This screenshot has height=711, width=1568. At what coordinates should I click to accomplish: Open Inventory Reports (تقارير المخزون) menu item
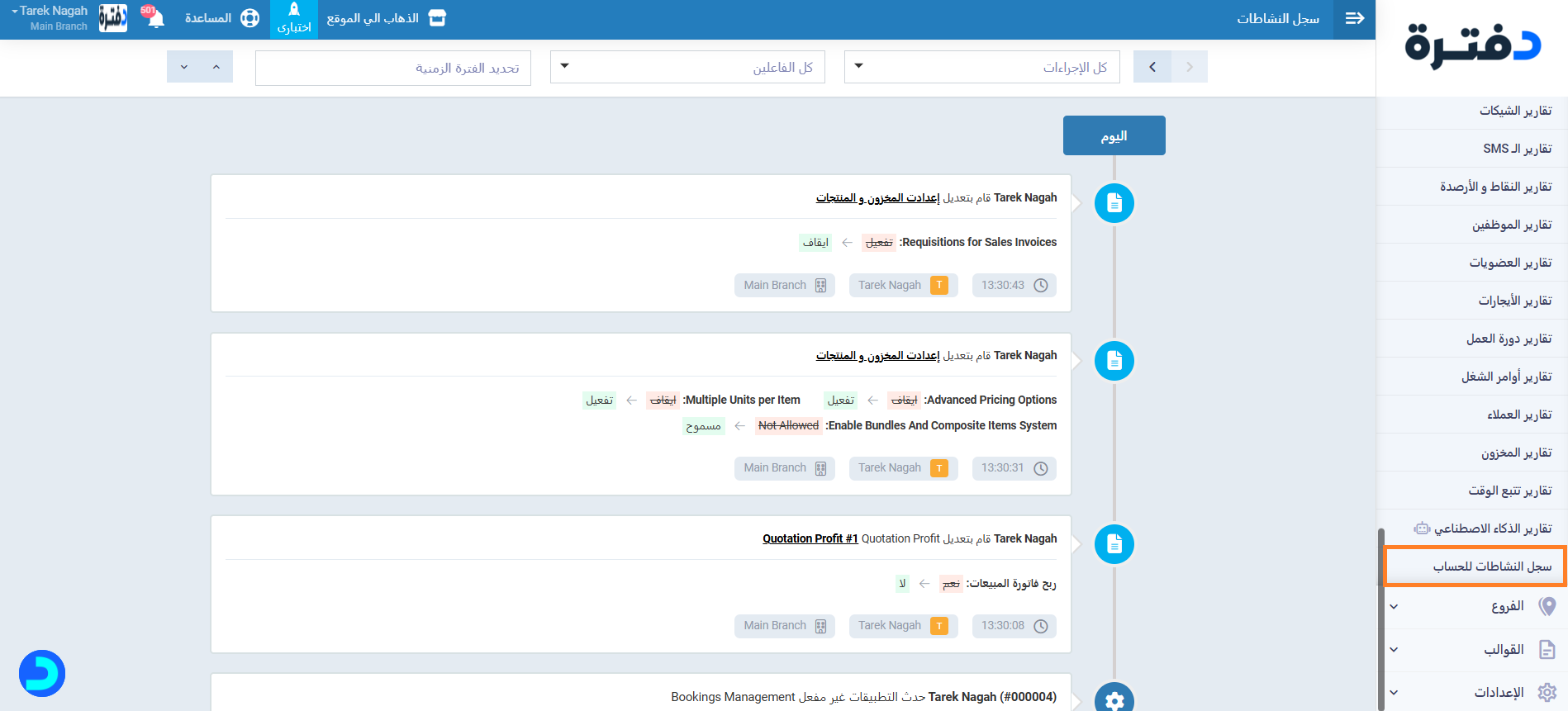pyautogui.click(x=1515, y=453)
